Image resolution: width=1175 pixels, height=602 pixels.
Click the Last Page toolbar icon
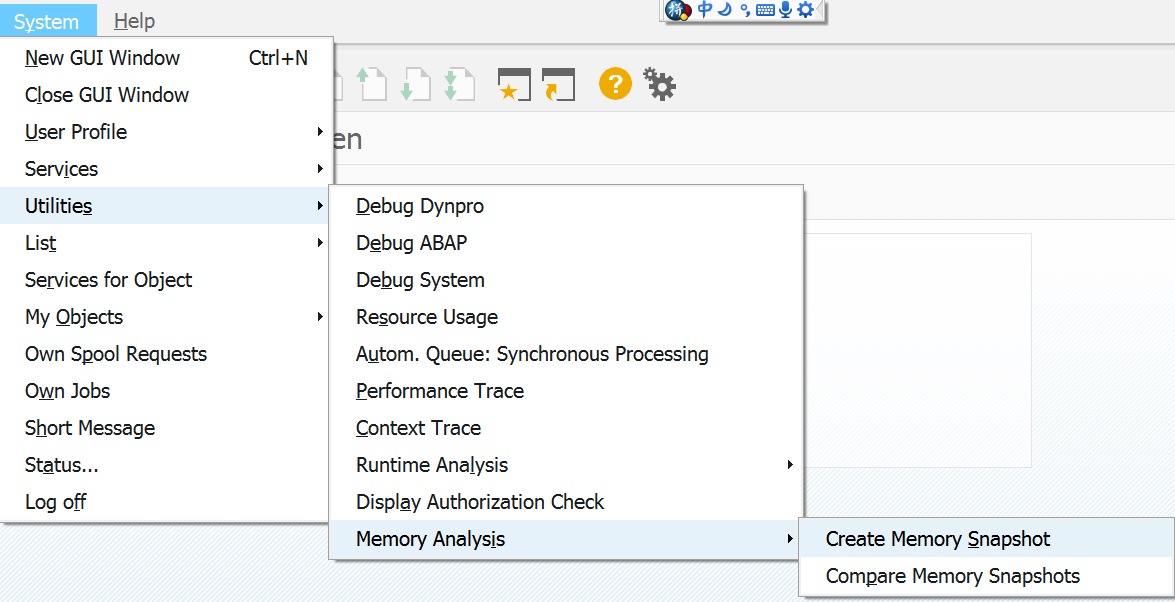(x=459, y=84)
